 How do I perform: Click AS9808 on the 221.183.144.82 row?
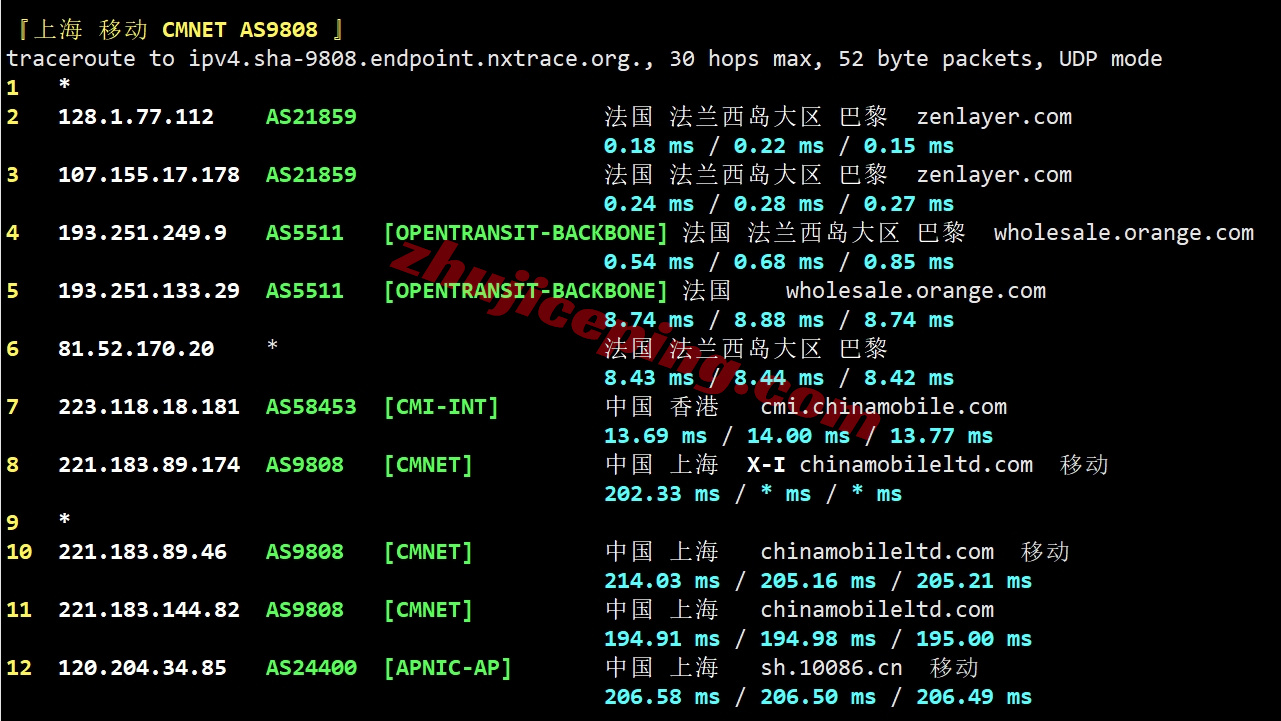(x=305, y=610)
